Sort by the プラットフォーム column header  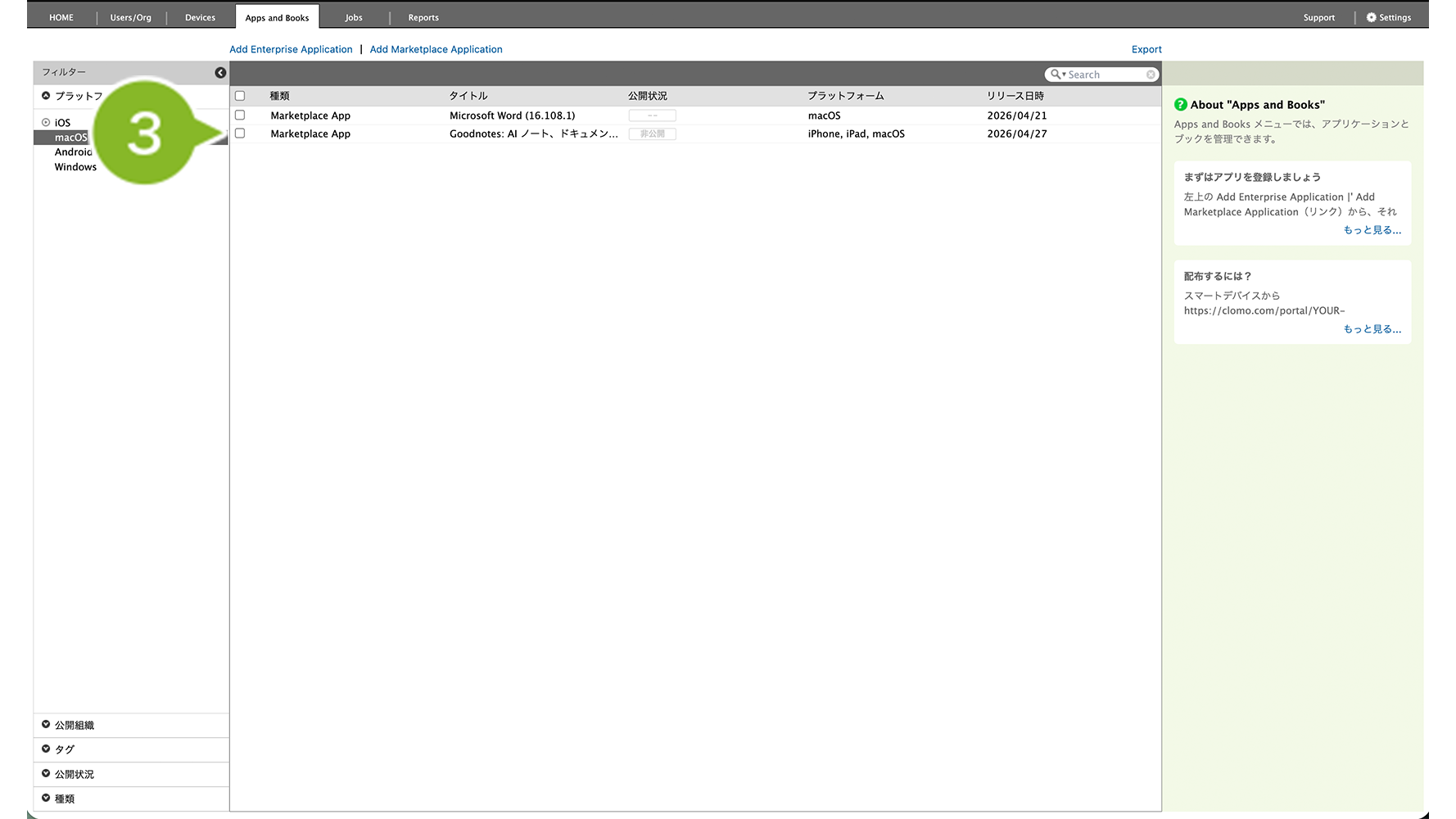(x=846, y=96)
